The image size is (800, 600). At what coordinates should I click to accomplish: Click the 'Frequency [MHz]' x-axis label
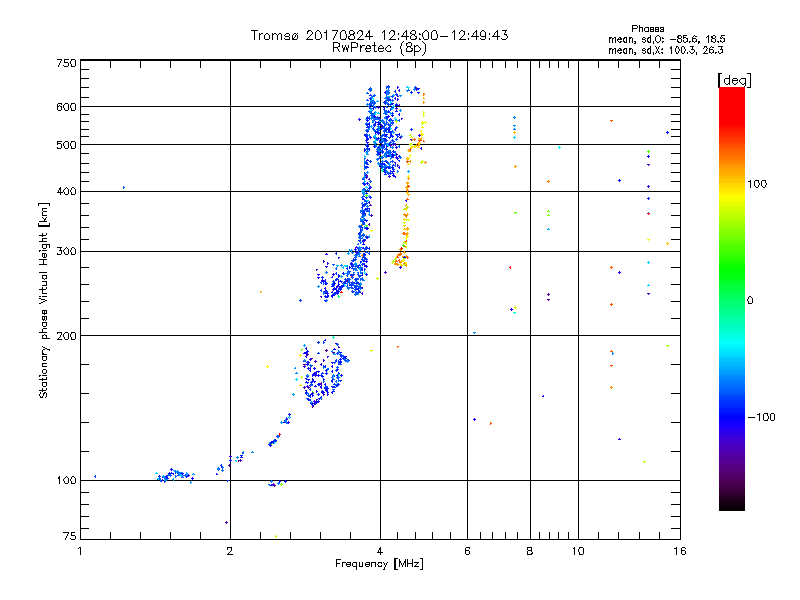coord(379,564)
